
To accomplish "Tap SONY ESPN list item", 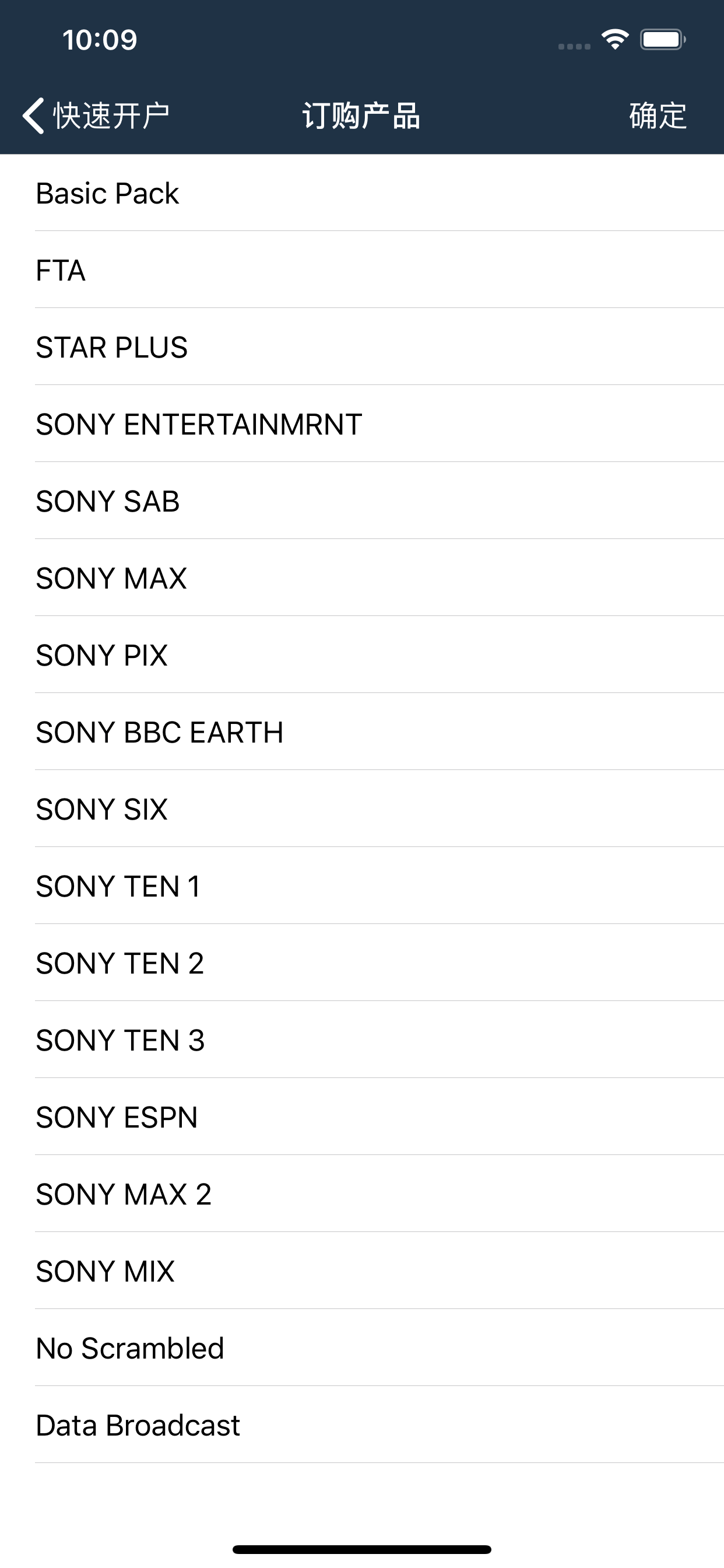I will [x=362, y=1117].
